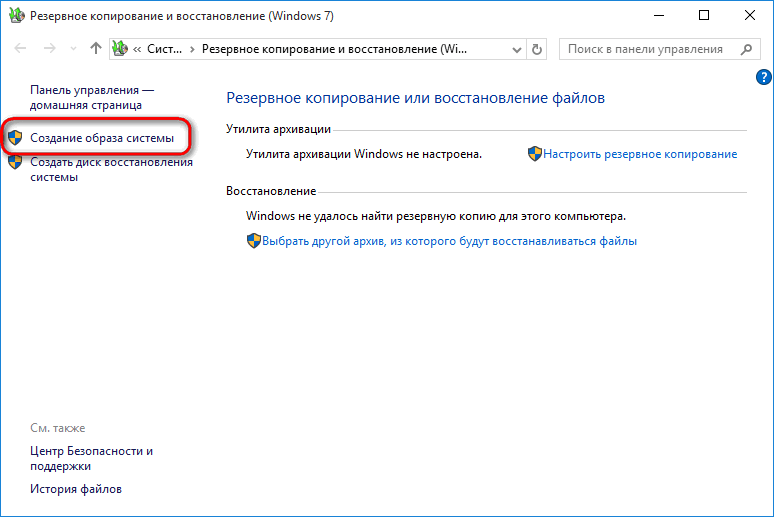Screen dimensions: 774x517
Task: Open Создать диск восстановления системы link
Action: tap(111, 169)
